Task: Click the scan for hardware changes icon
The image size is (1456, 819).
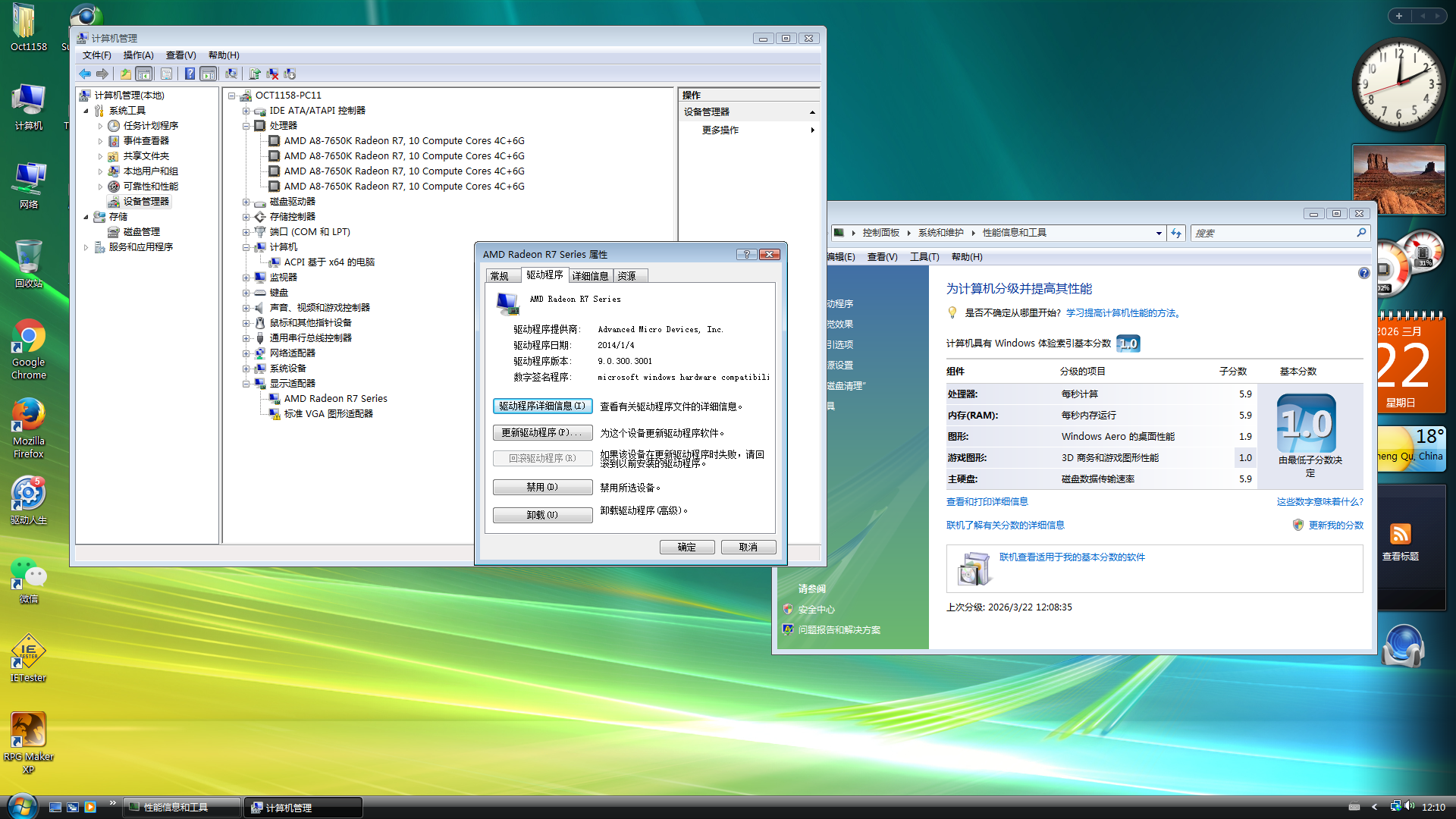Action: coord(231,74)
